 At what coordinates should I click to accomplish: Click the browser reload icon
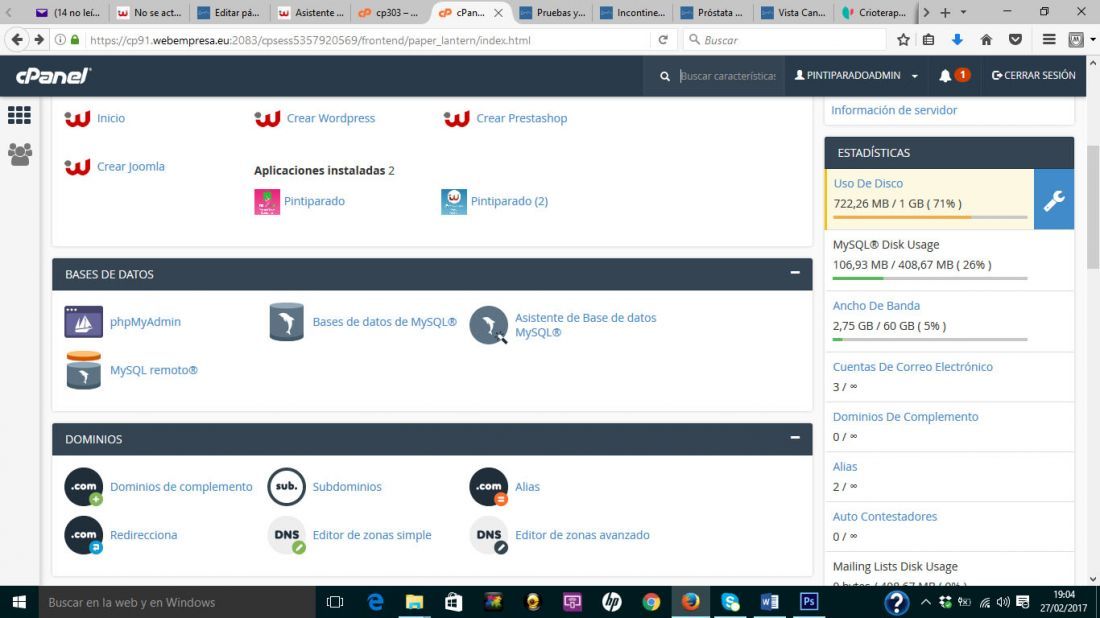[663, 40]
